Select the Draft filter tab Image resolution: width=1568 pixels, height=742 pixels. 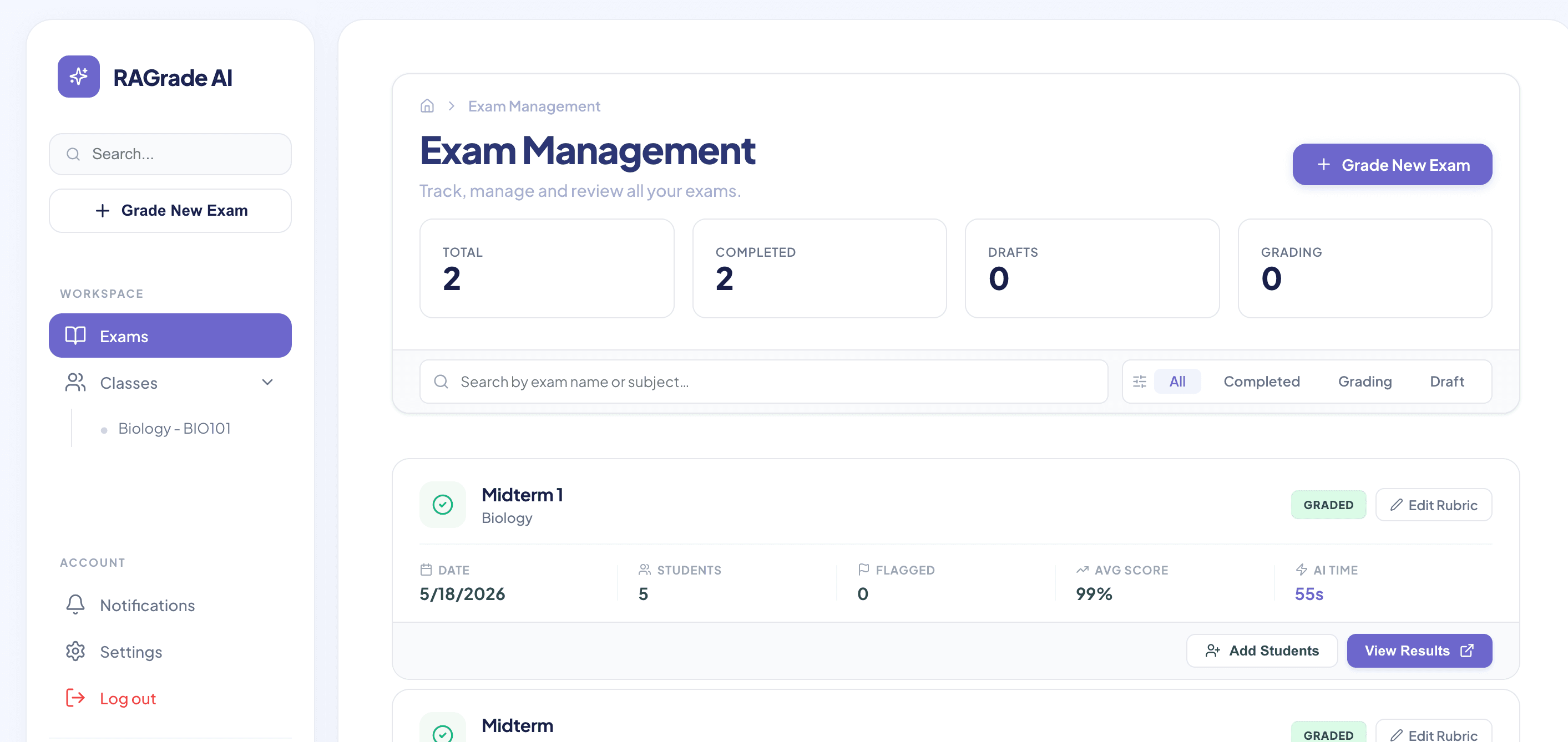(1447, 382)
